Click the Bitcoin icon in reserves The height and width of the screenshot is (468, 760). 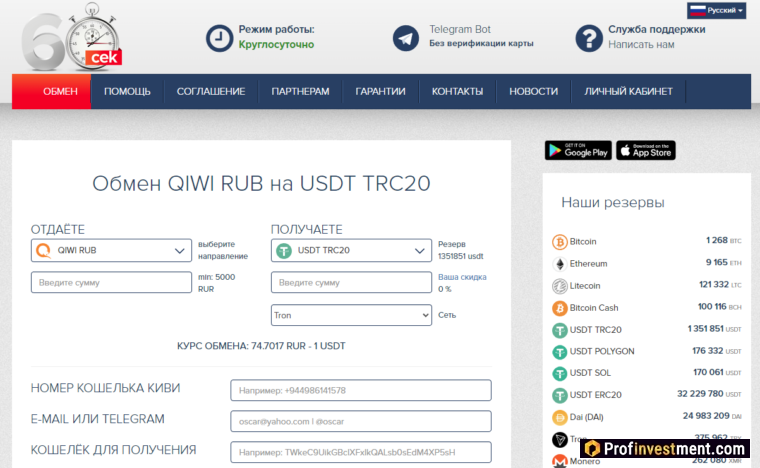[559, 241]
